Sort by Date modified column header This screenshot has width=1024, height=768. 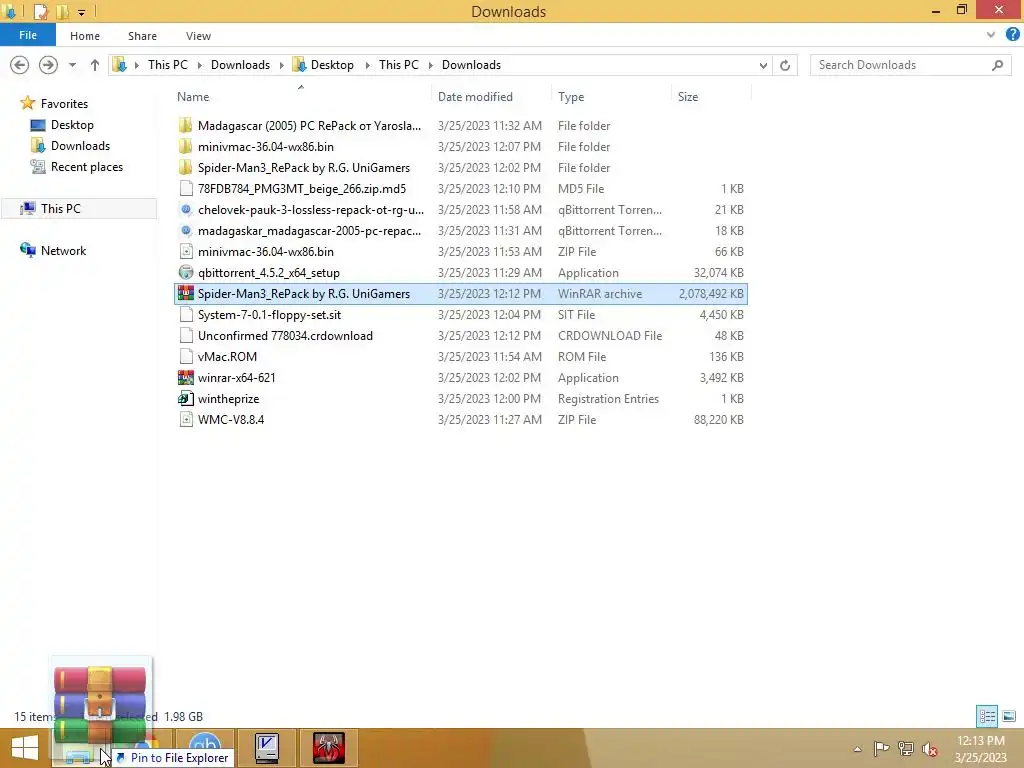coord(475,97)
